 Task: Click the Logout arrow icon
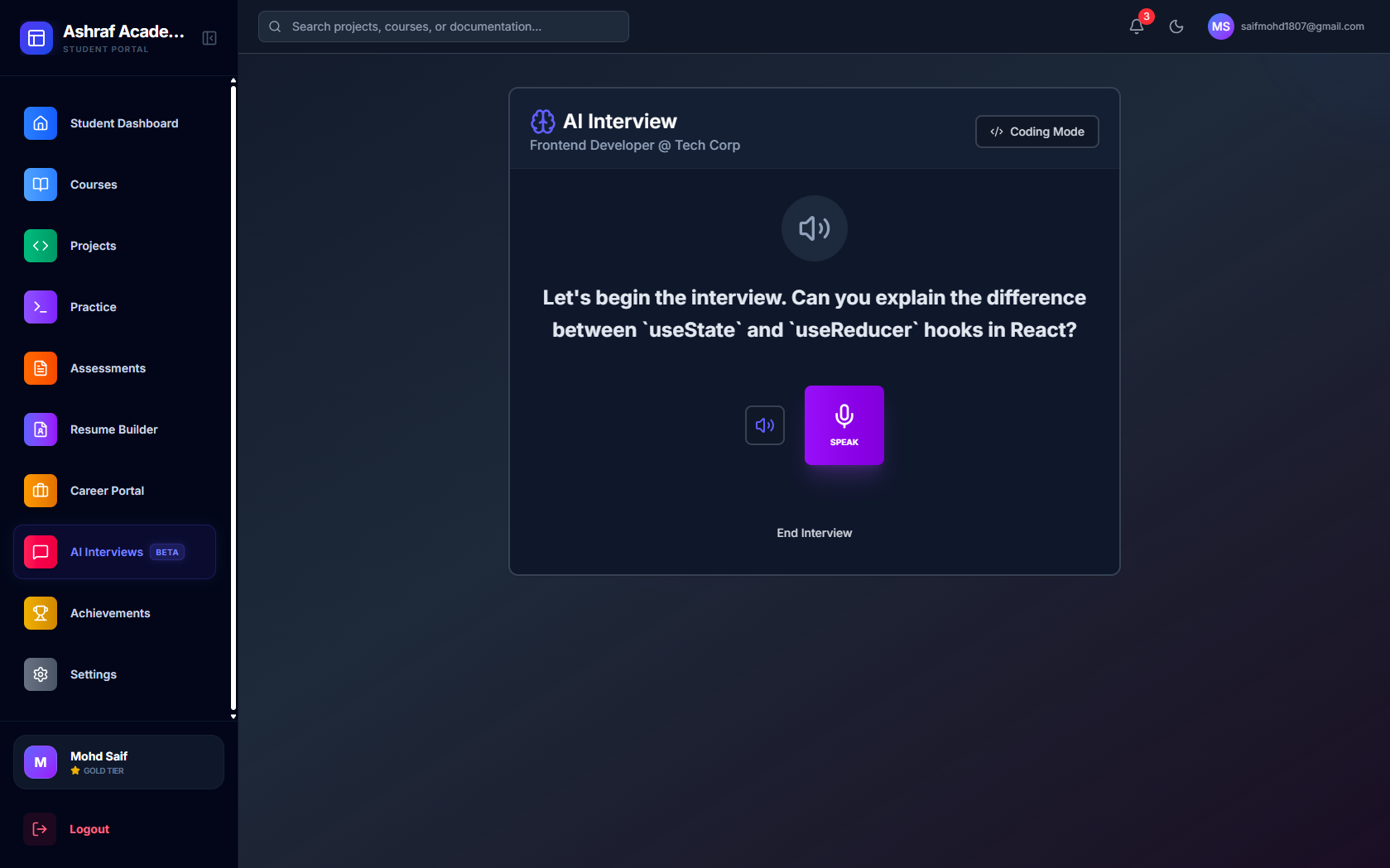point(40,829)
